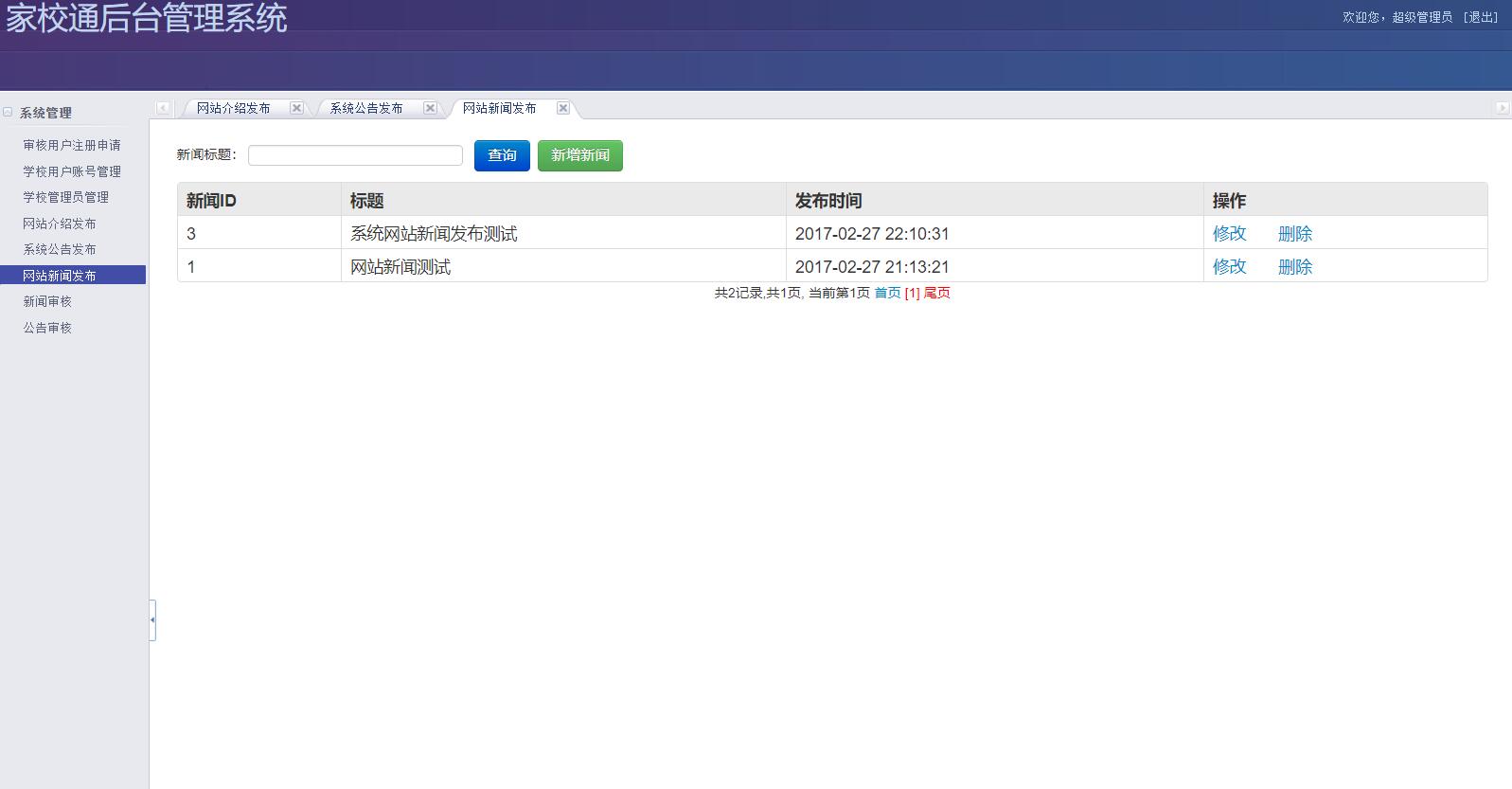Open 新闻审核 in the sidebar
Image resolution: width=1512 pixels, height=789 pixels.
click(x=47, y=301)
